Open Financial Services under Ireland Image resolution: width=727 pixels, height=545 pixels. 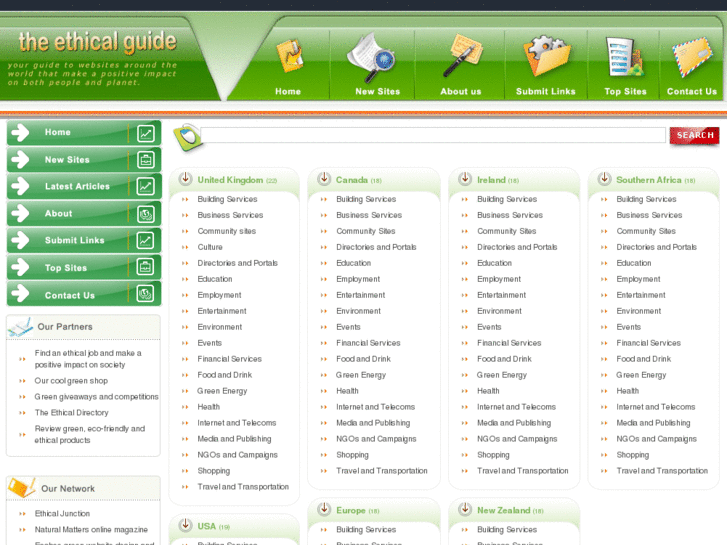tap(509, 343)
